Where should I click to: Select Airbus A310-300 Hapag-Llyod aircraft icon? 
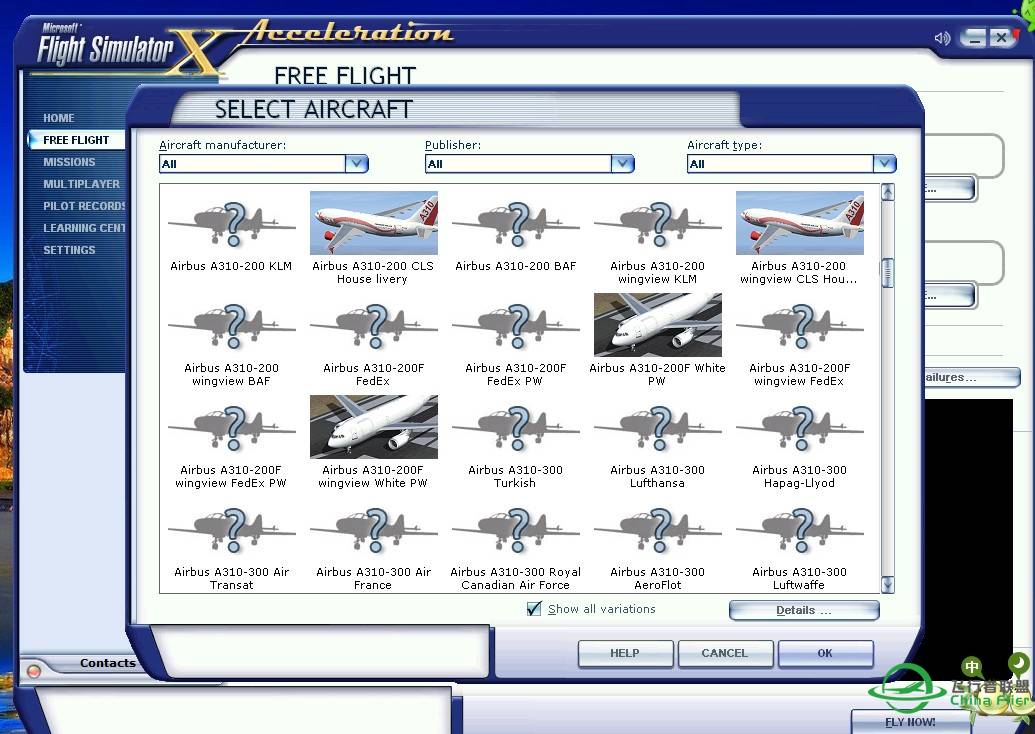[x=799, y=427]
